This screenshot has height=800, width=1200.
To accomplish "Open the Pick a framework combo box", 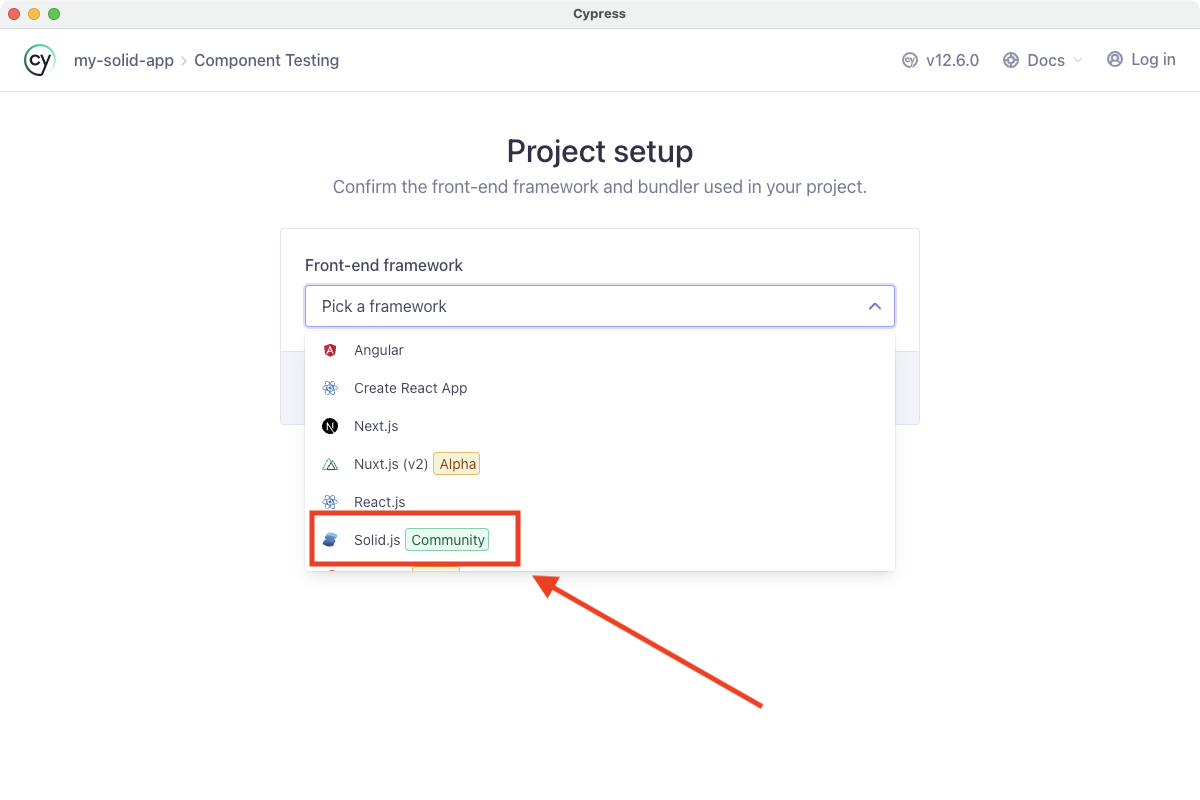I will coord(600,306).
